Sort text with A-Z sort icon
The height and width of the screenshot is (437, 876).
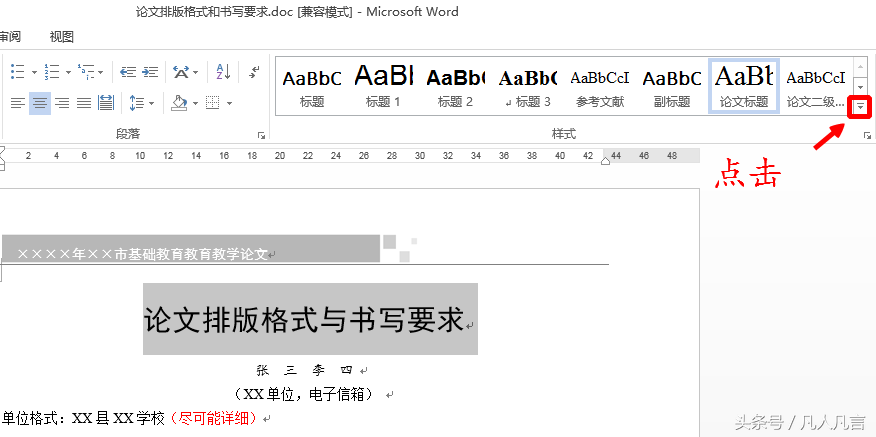(223, 72)
